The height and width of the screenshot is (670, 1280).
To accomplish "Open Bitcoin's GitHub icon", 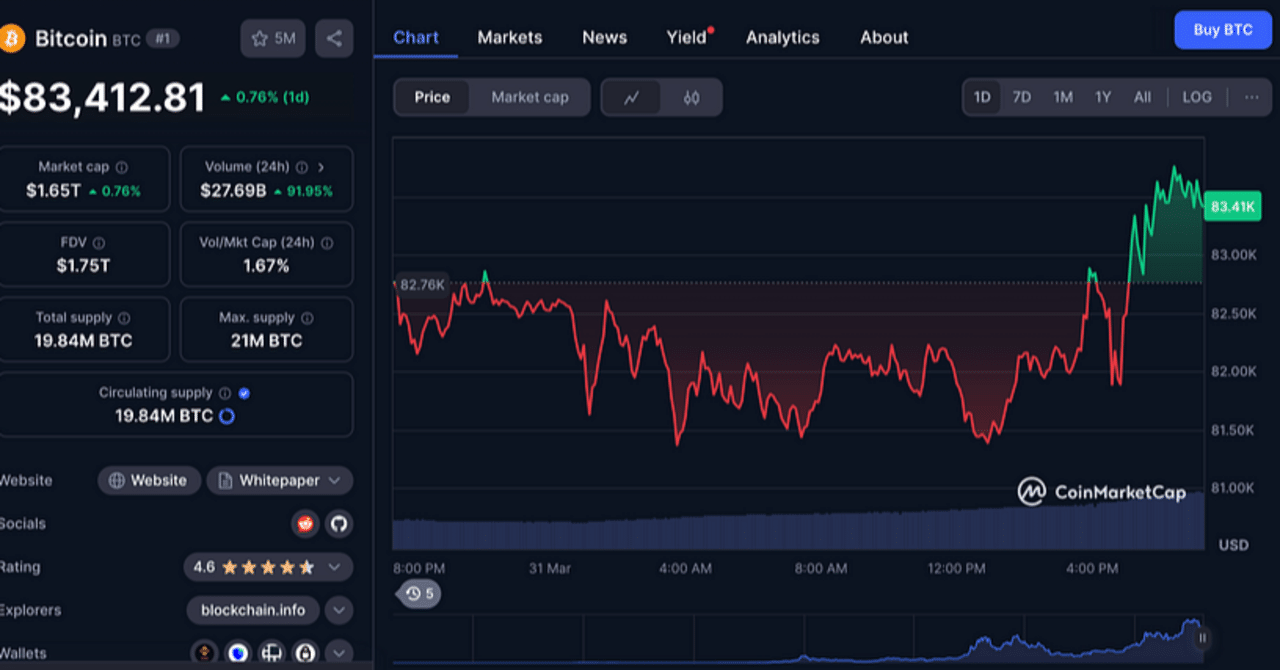I will point(338,523).
